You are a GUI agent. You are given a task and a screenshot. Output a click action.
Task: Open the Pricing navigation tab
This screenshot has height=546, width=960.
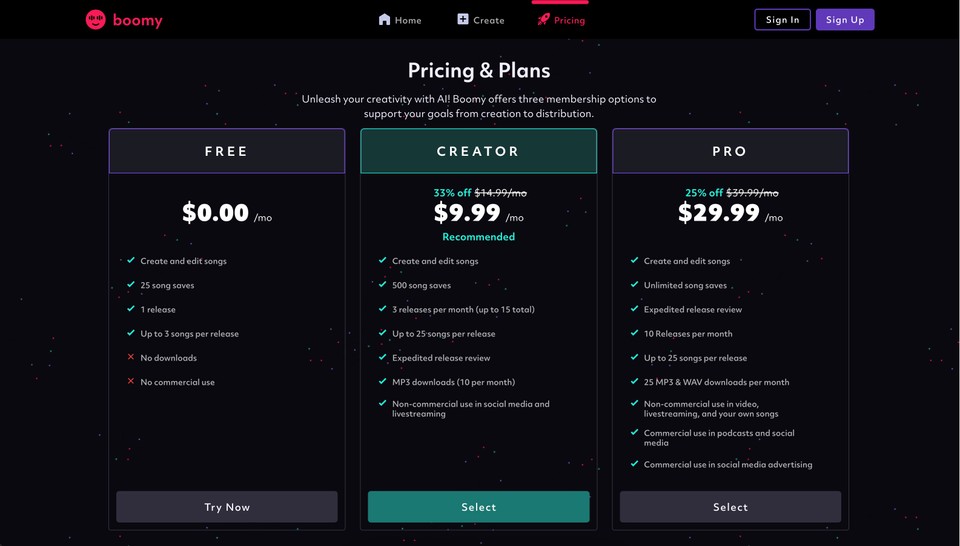click(x=561, y=20)
